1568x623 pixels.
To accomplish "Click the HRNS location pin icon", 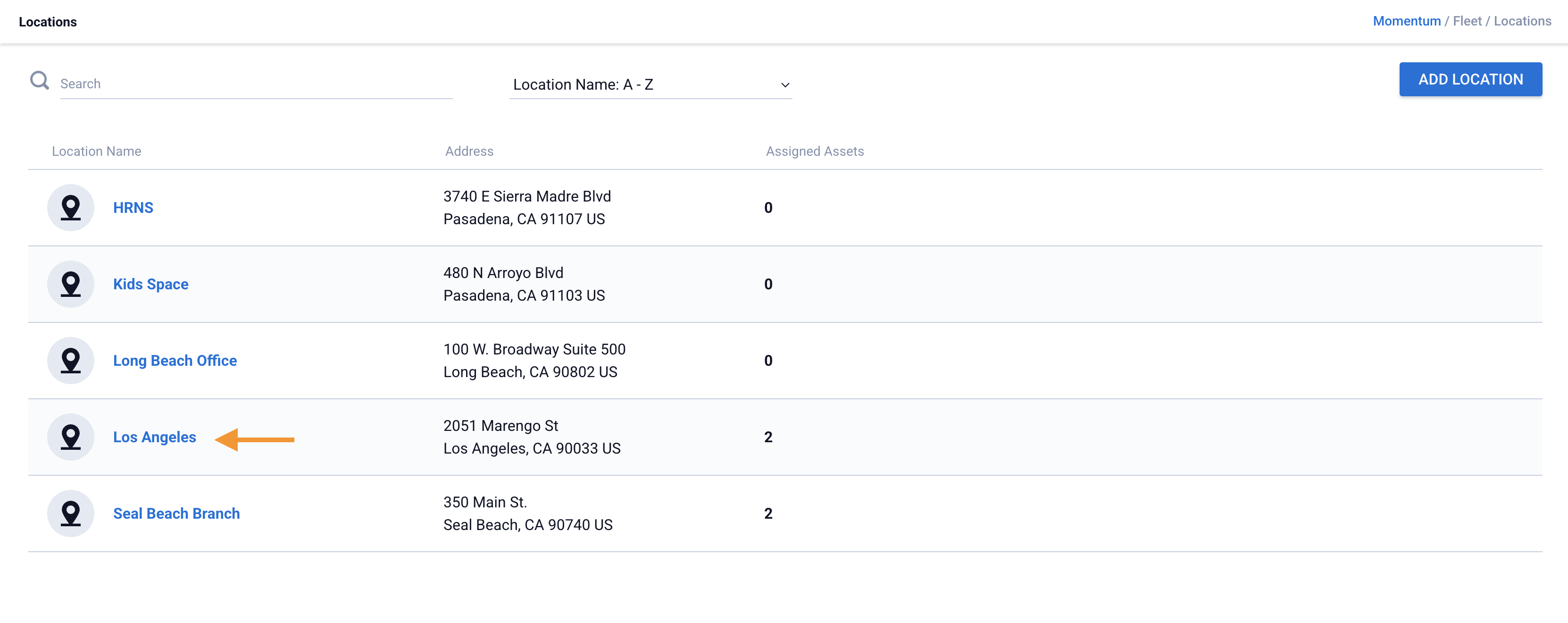I will pyautogui.click(x=71, y=208).
